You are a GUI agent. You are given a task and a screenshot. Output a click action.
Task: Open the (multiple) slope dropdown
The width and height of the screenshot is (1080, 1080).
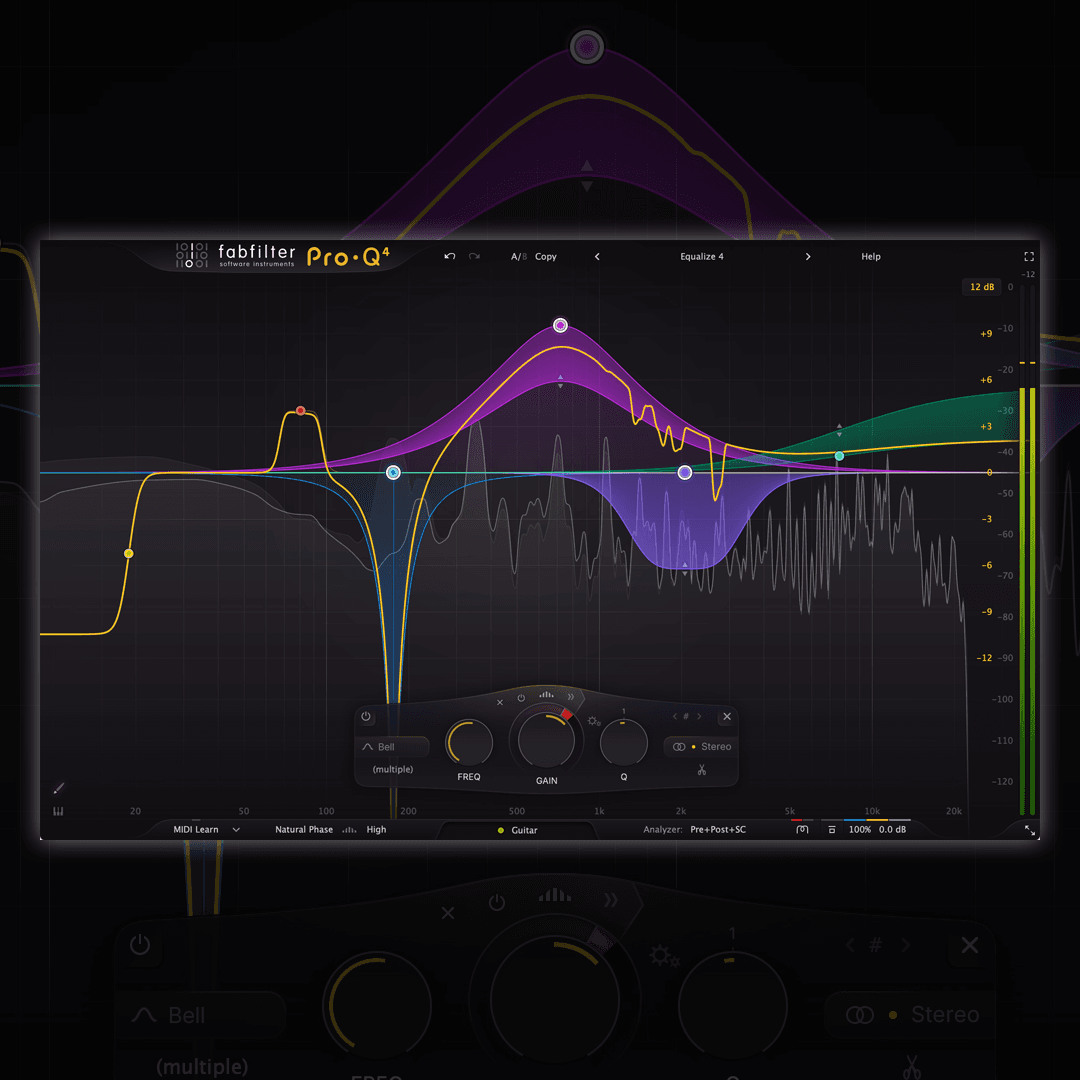[393, 769]
